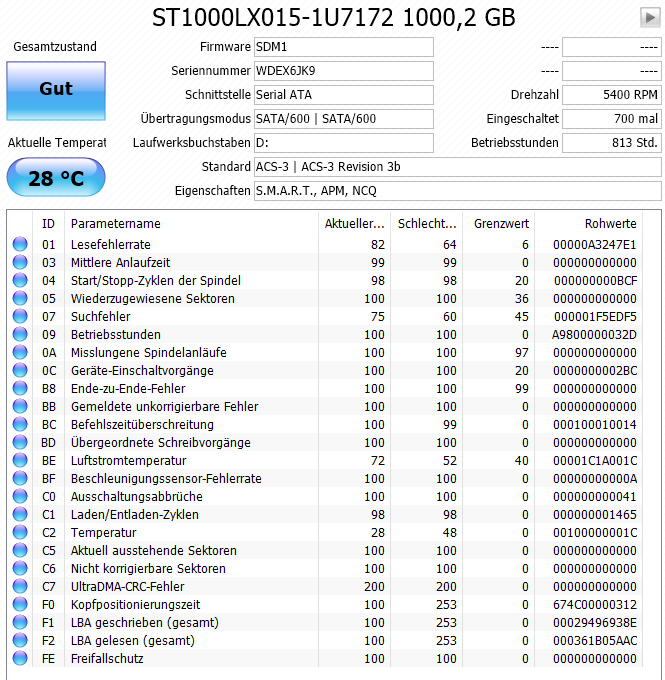
Task: Click status orb for Luftstromtemperatur
Action: [x=20, y=460]
